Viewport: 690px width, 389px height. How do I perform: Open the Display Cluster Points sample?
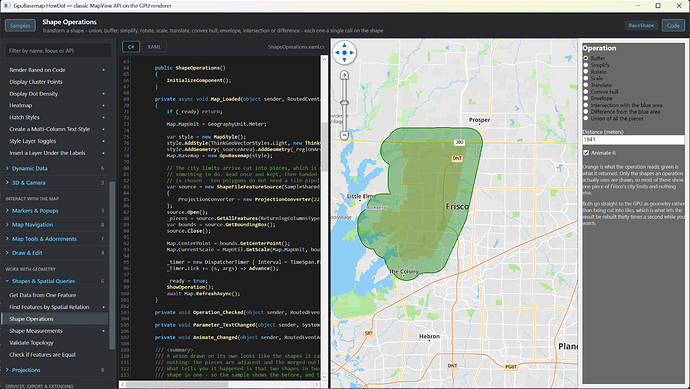click(x=55, y=81)
